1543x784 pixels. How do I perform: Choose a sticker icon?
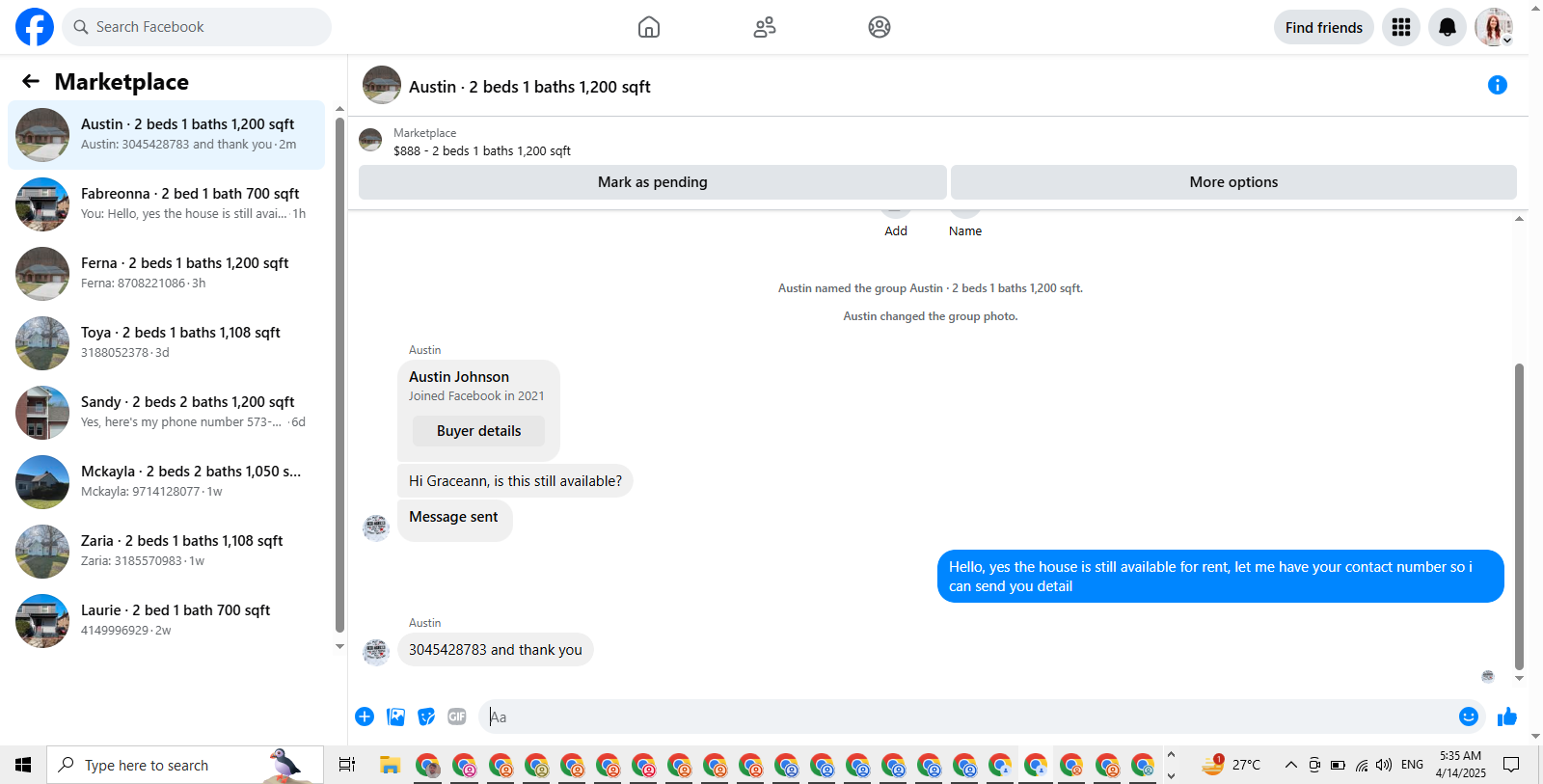pyautogui.click(x=426, y=716)
